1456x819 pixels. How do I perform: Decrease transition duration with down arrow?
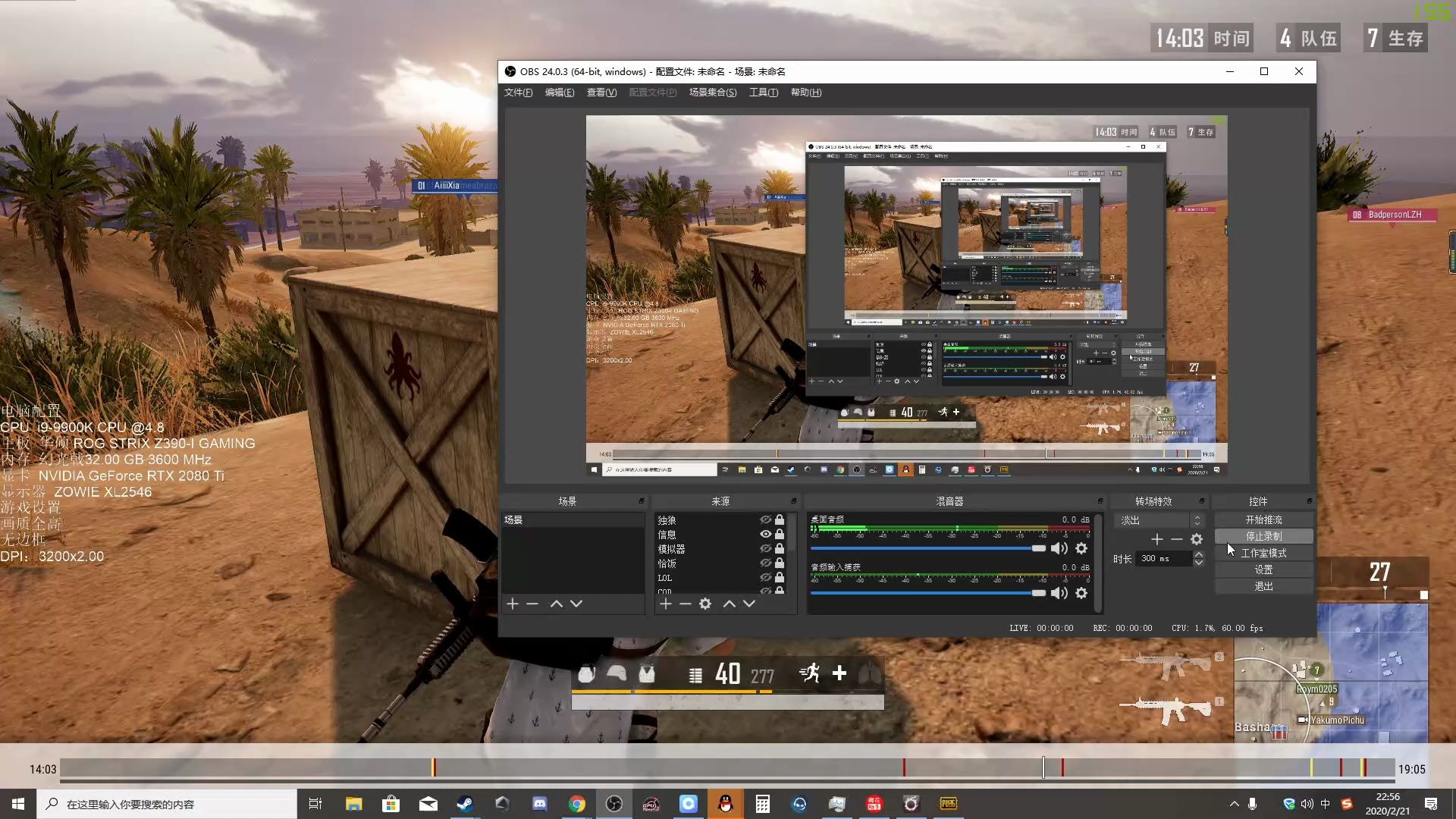(1199, 563)
